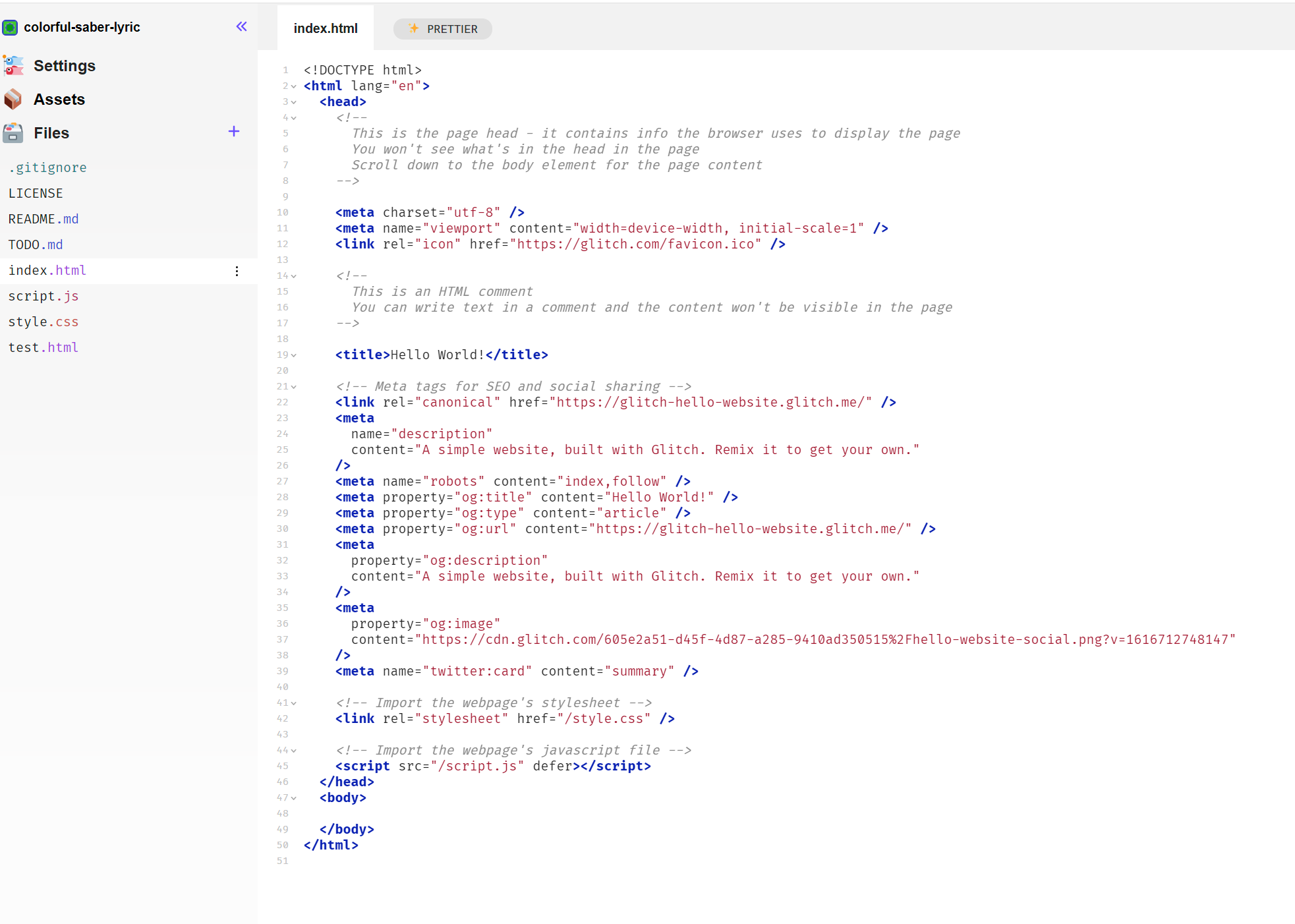The image size is (1295, 924).
Task: Open .gitignore file
Action: 47,167
